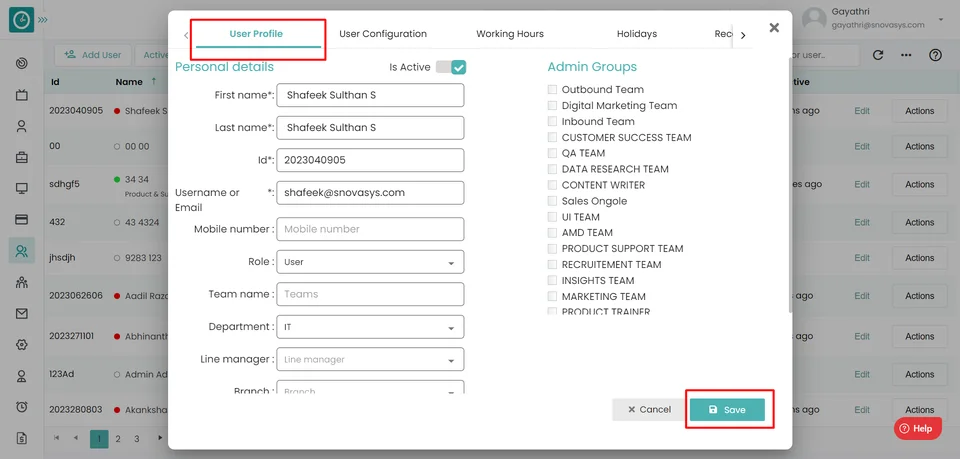960x459 pixels.
Task: Click the refresh icon in the toolbar
Action: tap(878, 55)
